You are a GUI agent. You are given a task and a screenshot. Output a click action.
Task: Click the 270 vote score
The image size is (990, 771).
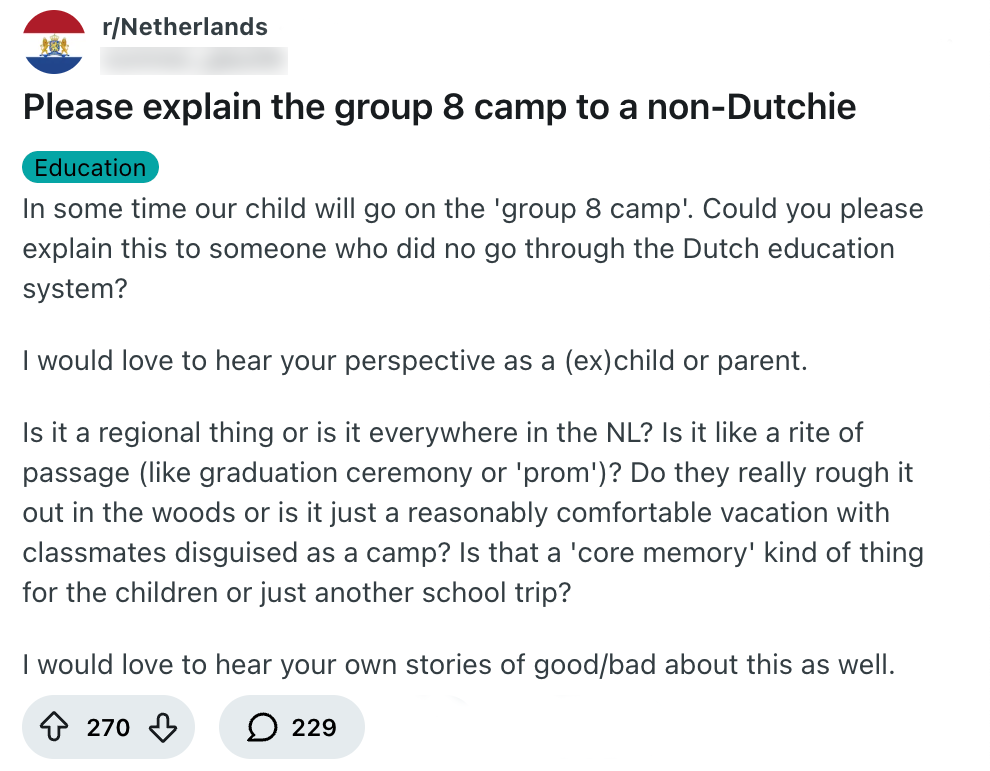pos(108,727)
